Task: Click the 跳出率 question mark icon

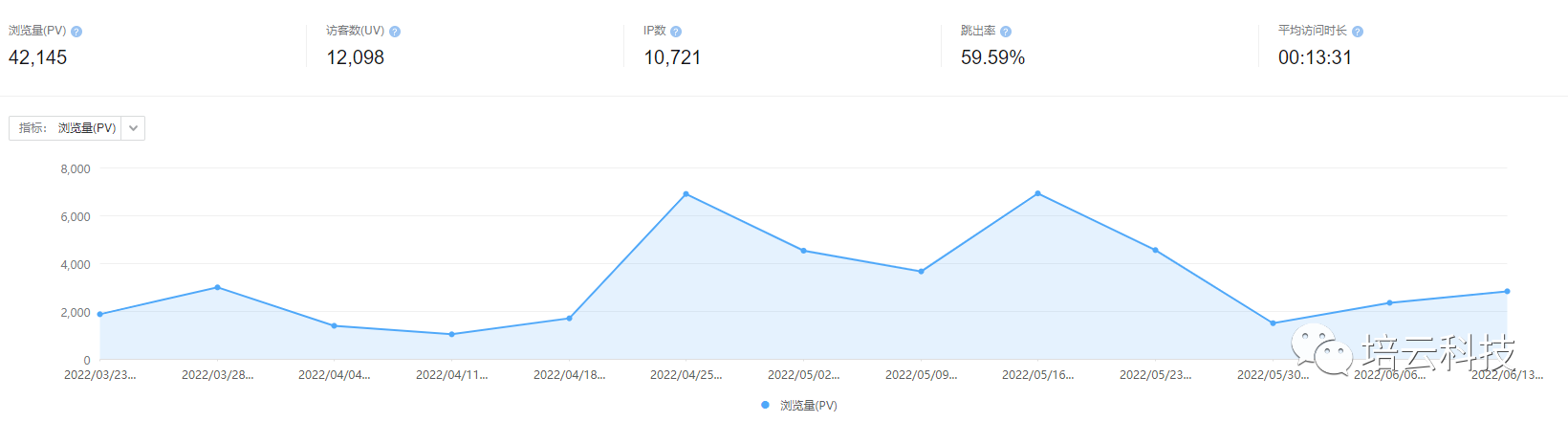Action: pyautogui.click(x=1006, y=32)
